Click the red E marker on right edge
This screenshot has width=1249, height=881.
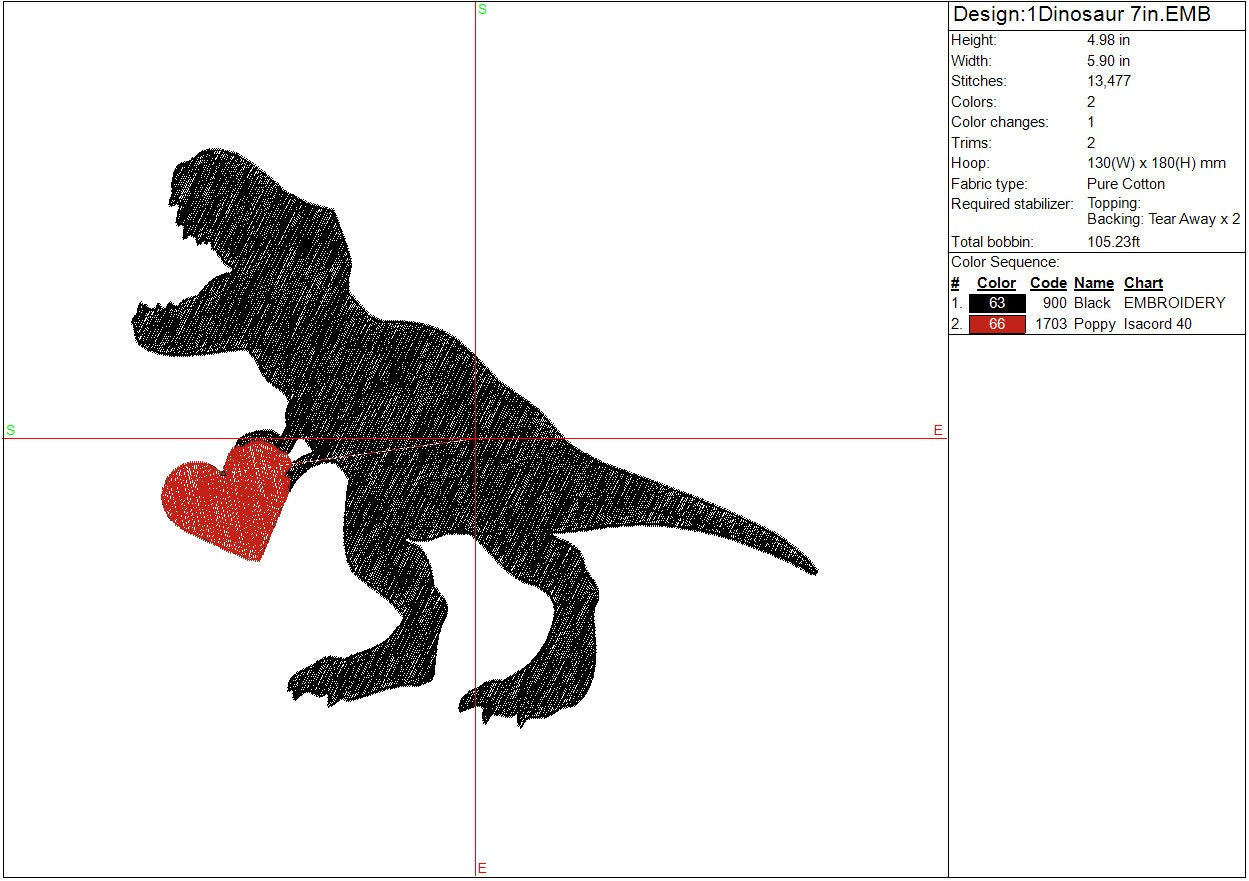(938, 430)
